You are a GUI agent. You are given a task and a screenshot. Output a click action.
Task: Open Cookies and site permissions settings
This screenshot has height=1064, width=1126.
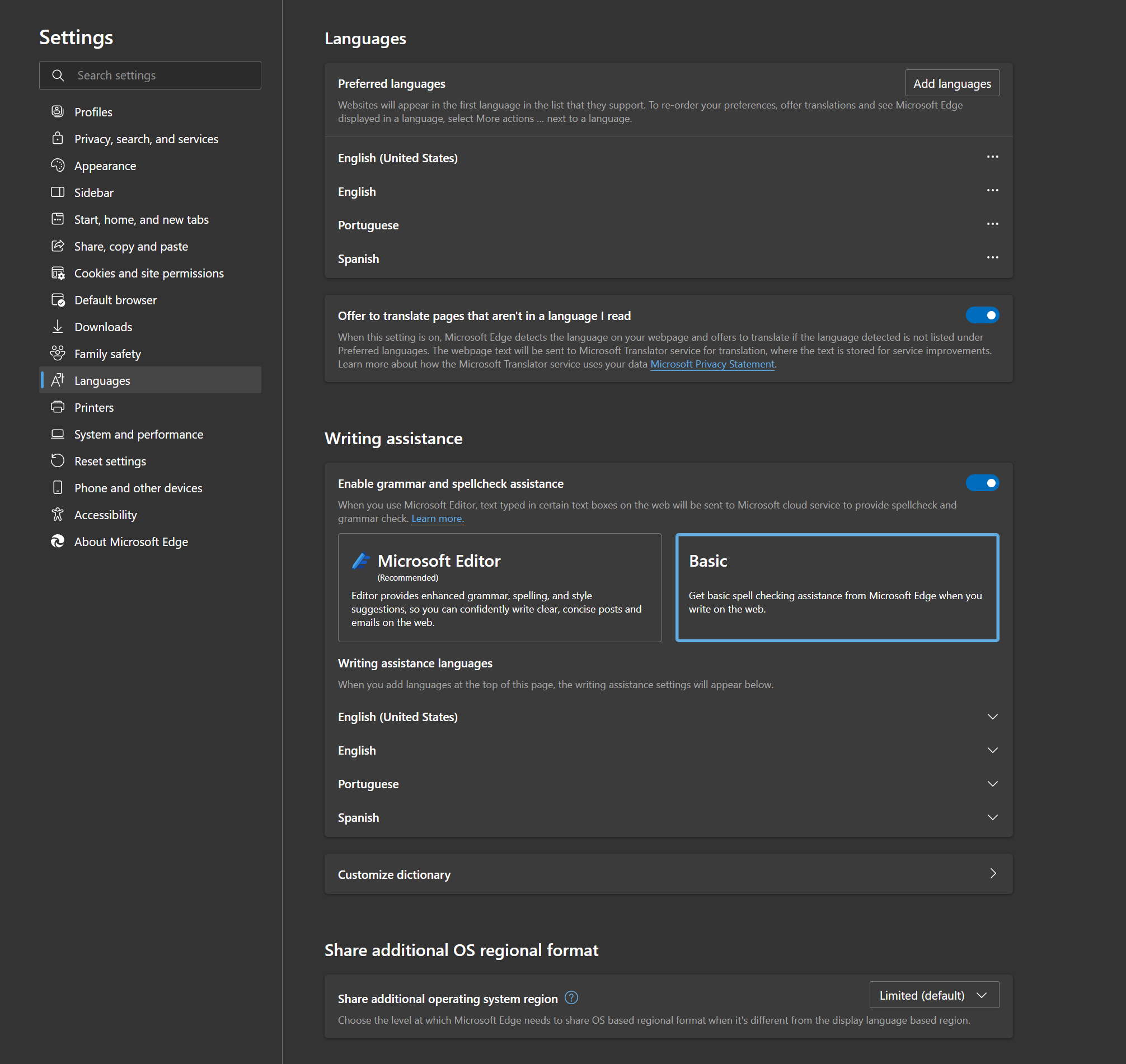[149, 273]
